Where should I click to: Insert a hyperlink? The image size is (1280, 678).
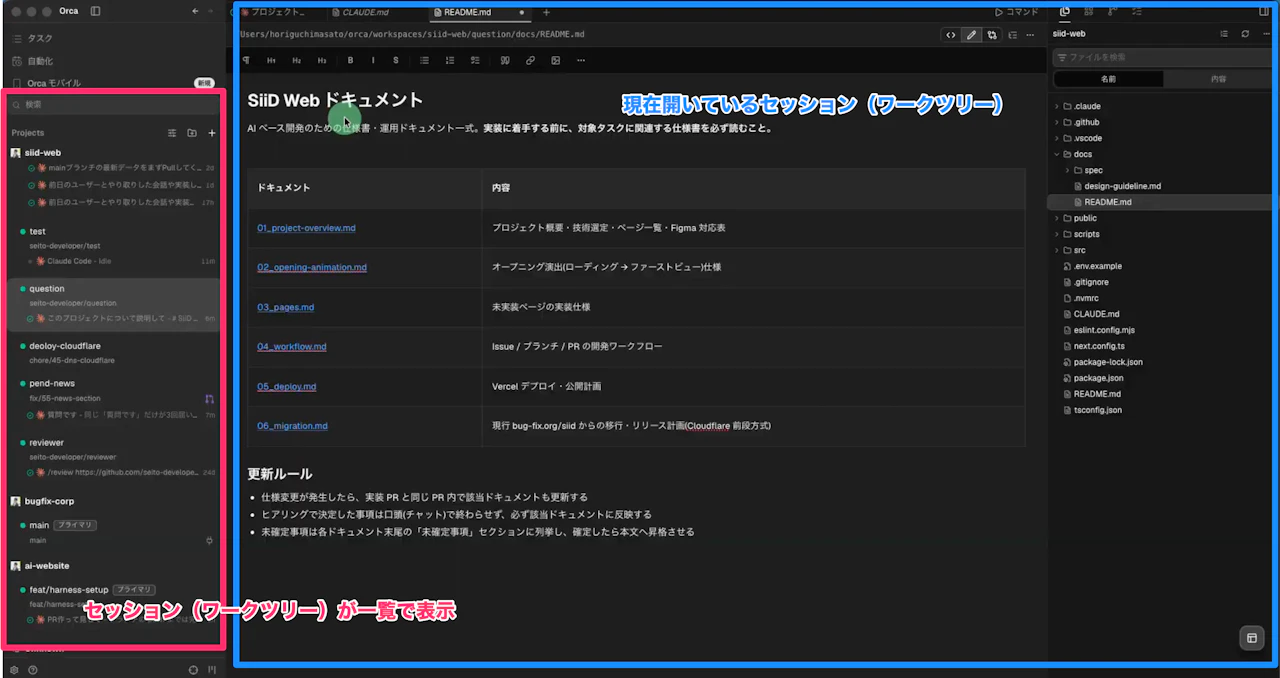[530, 60]
